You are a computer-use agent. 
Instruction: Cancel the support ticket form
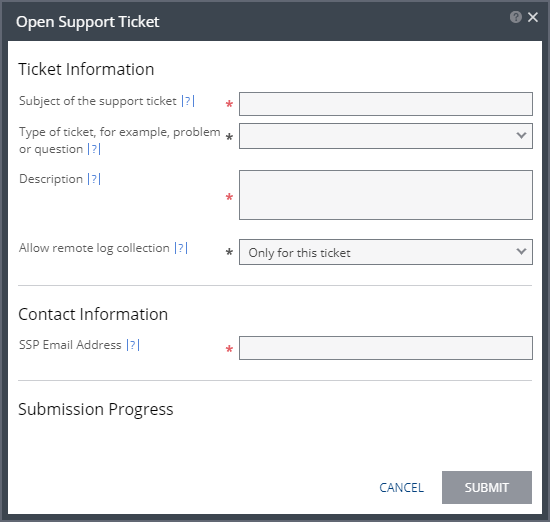pos(402,488)
